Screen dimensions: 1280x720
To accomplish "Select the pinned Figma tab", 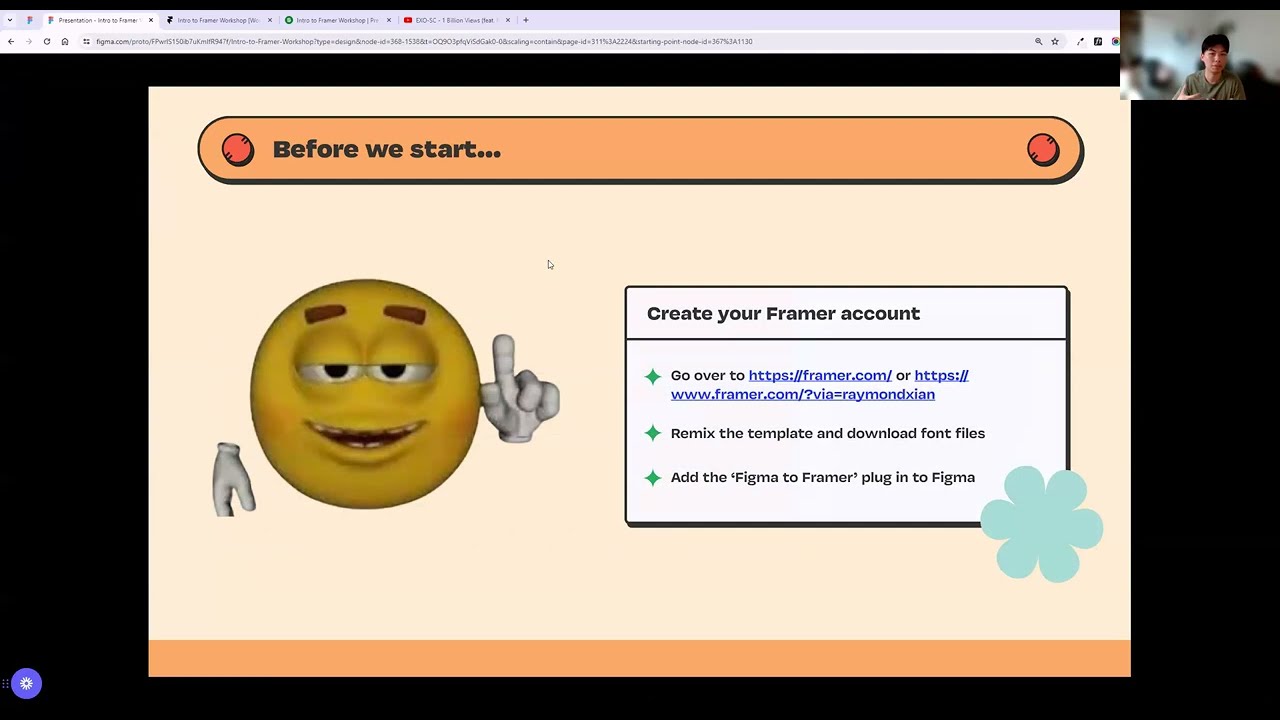I will (x=30, y=20).
